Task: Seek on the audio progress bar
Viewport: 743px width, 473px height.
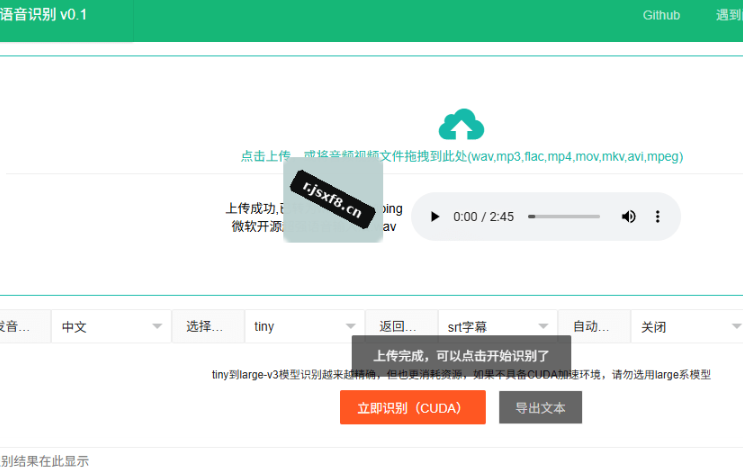Action: [x=564, y=217]
